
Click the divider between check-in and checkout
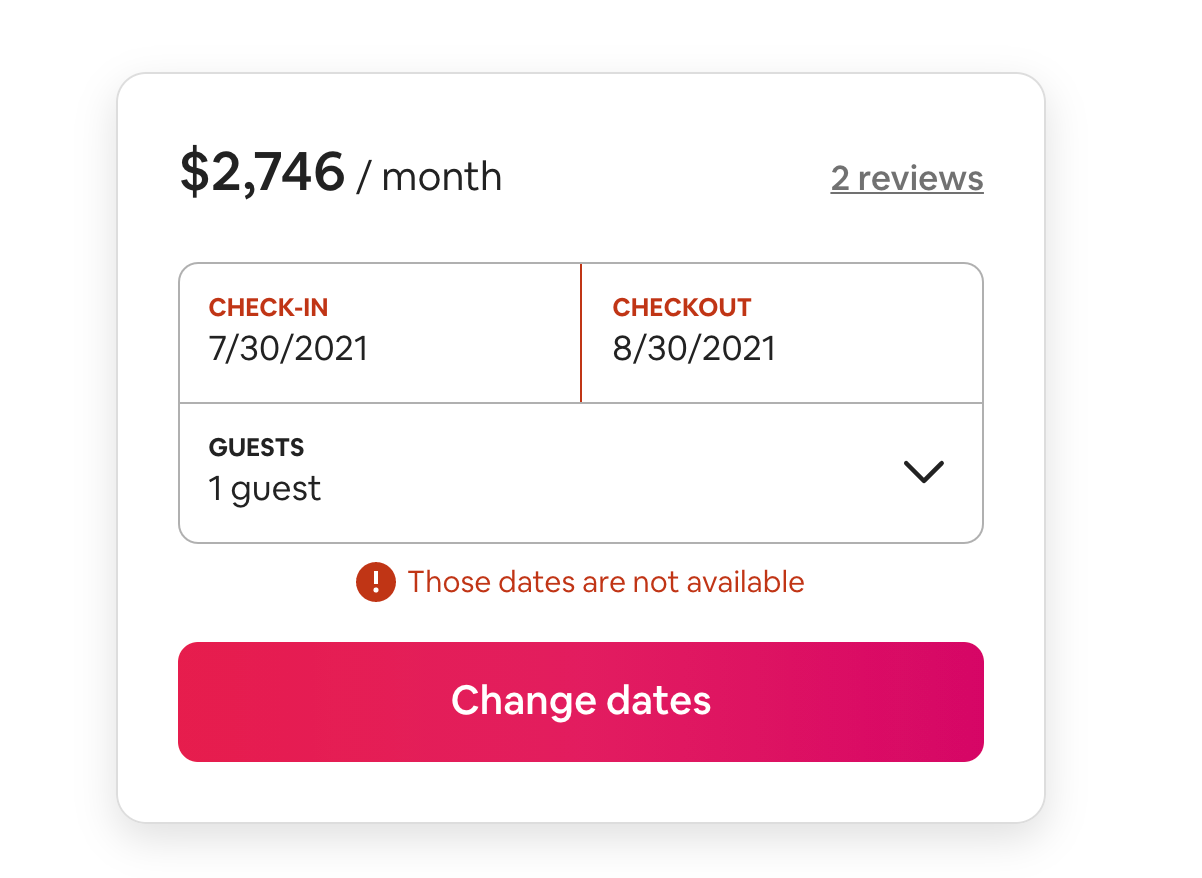tap(580, 332)
